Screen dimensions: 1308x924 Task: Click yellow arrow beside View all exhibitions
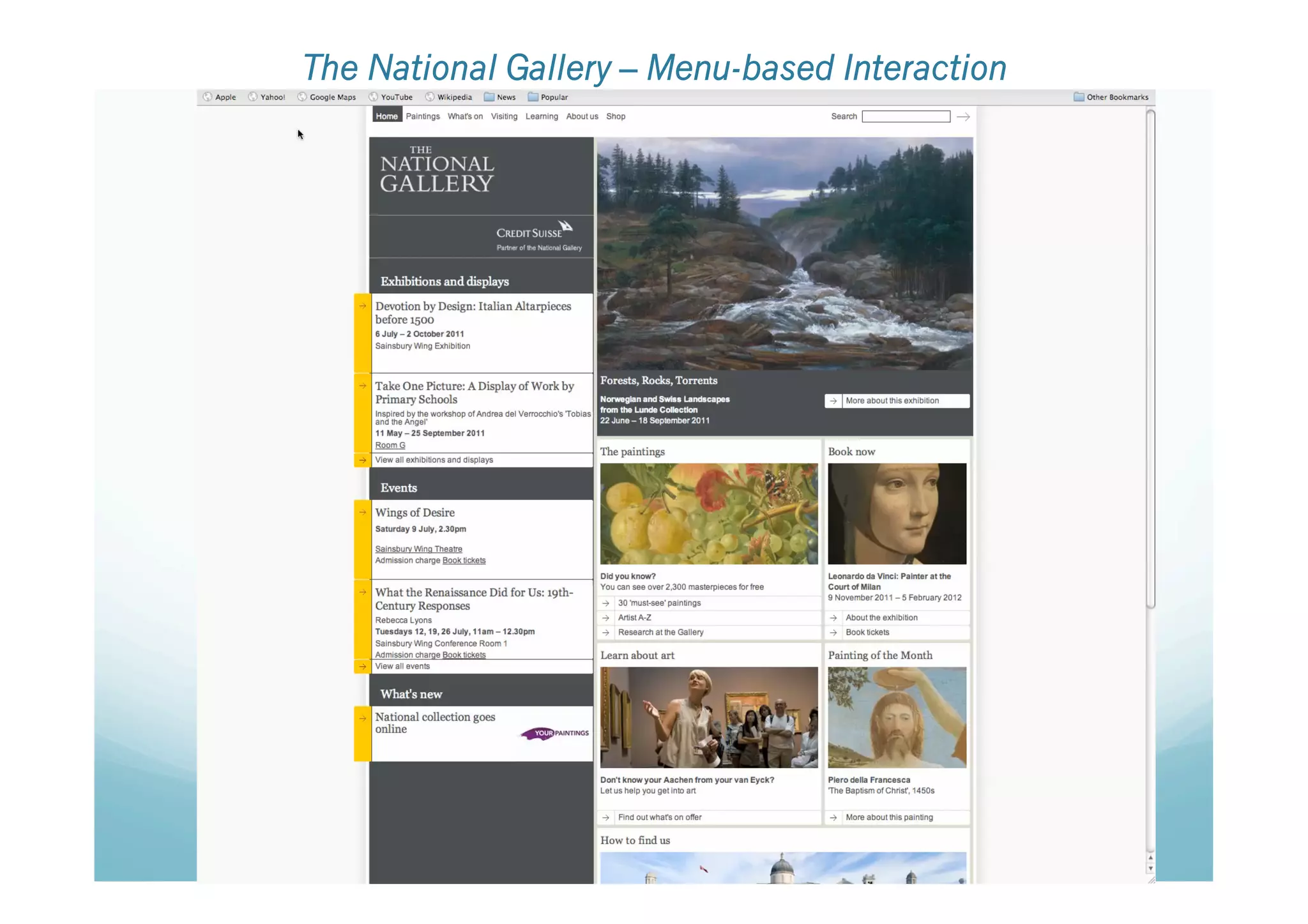tap(362, 460)
